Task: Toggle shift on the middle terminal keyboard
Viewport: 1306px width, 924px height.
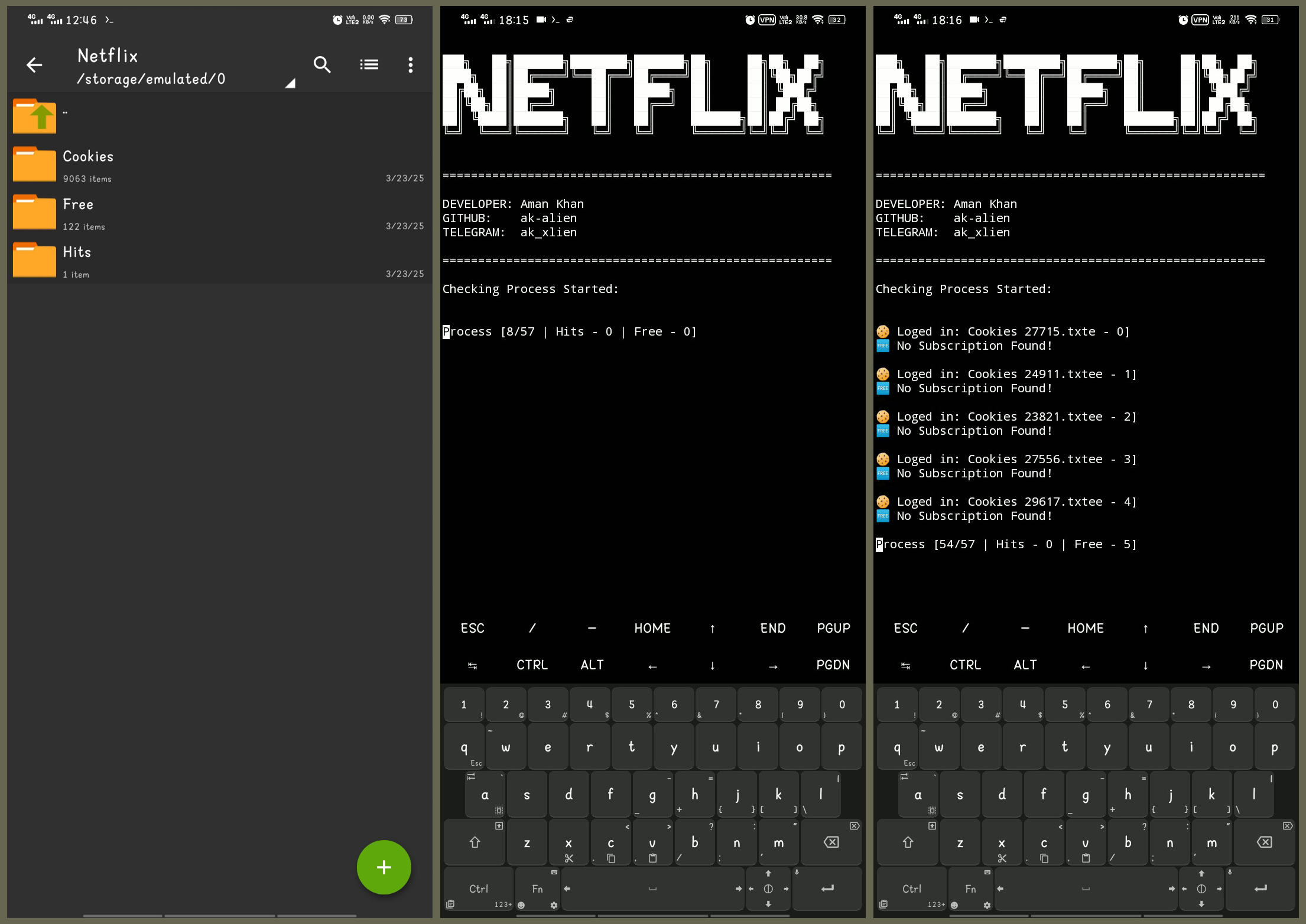Action: coord(475,842)
